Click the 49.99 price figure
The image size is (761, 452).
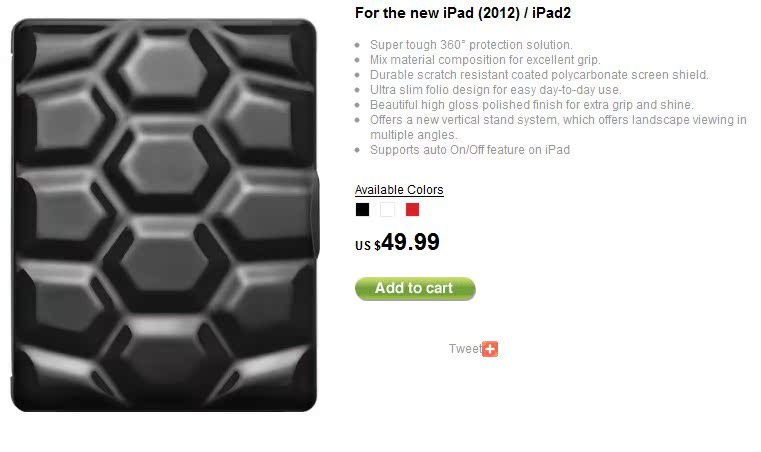(x=410, y=242)
